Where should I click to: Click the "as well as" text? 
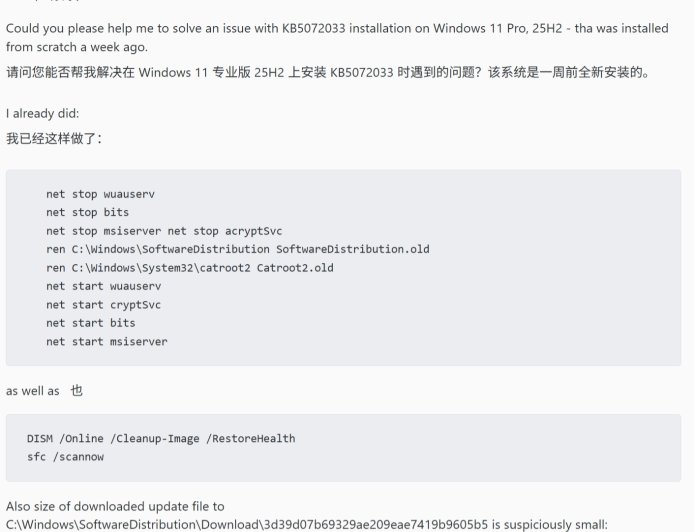pyautogui.click(x=33, y=391)
